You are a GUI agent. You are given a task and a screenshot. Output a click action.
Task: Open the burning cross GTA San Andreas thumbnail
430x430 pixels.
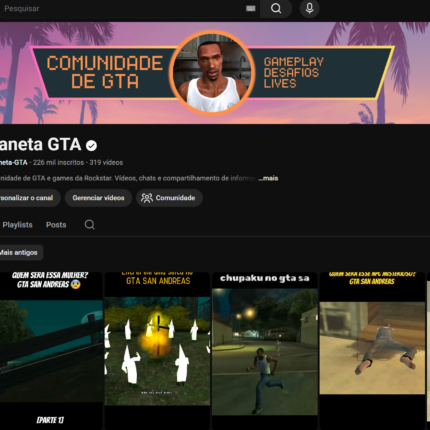(157, 351)
